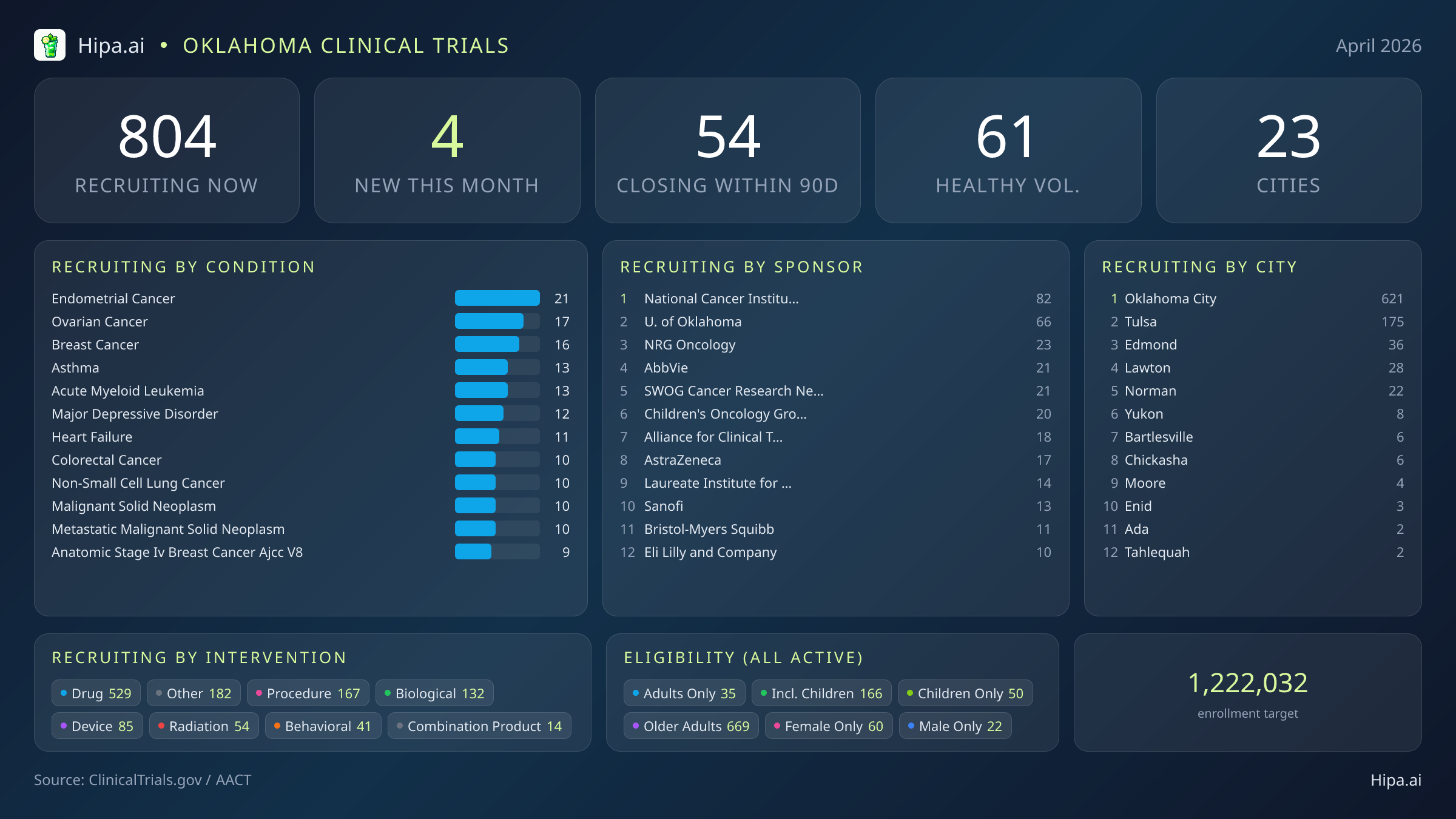The width and height of the screenshot is (1456, 819).
Task: Click the Endometrial Cancer progress bar
Action: point(497,298)
